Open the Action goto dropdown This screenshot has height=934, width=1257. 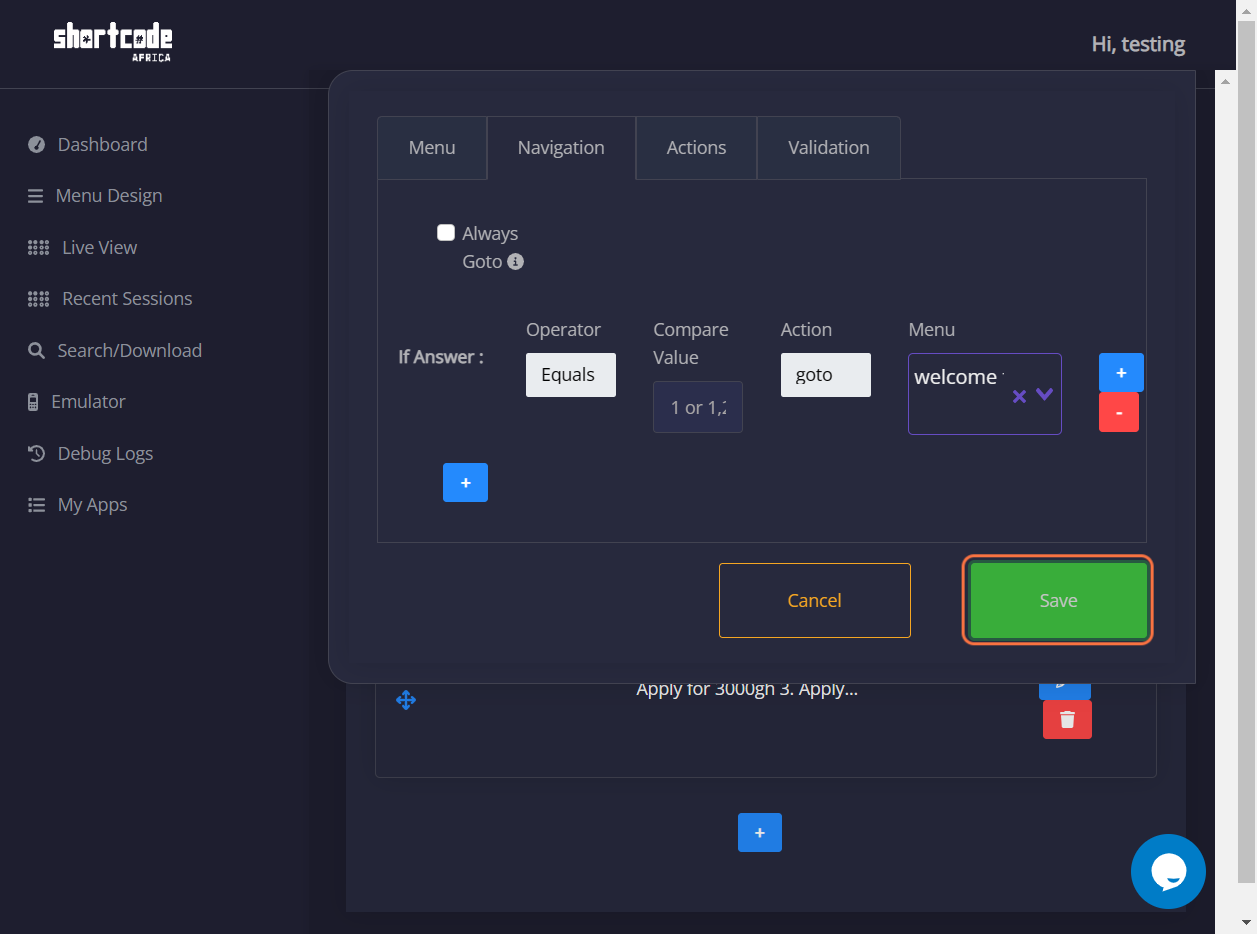pyautogui.click(x=826, y=375)
